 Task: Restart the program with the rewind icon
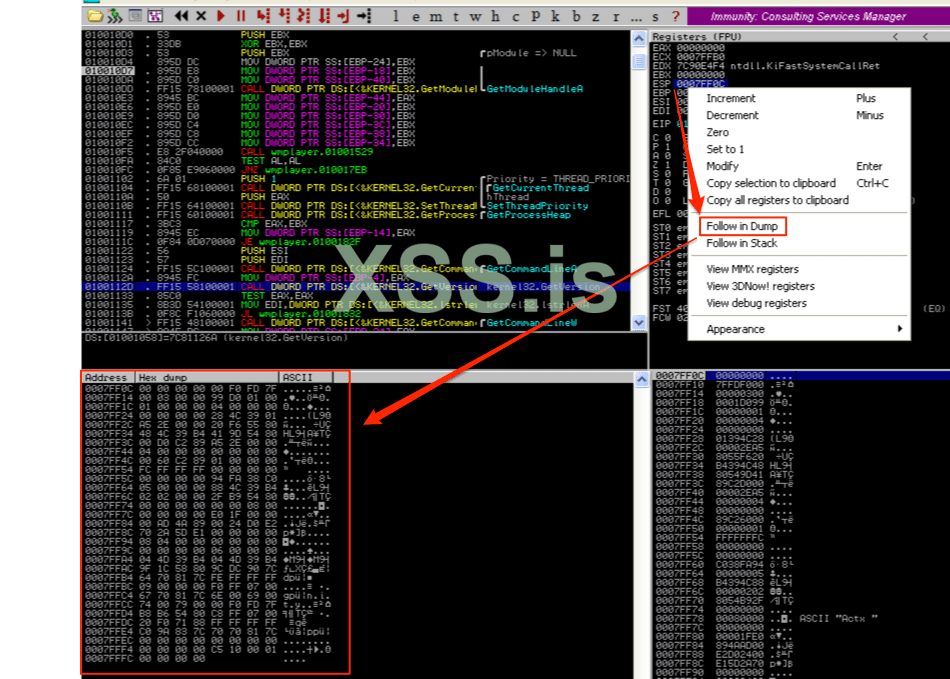[181, 16]
